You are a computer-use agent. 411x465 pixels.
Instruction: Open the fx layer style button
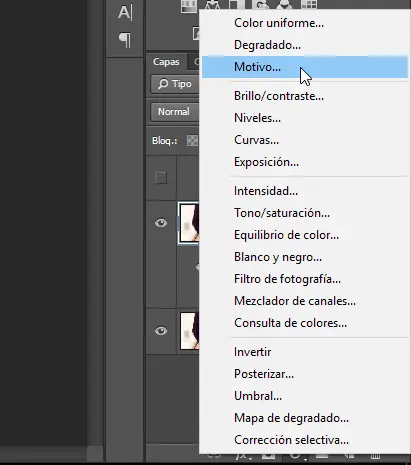click(243, 457)
